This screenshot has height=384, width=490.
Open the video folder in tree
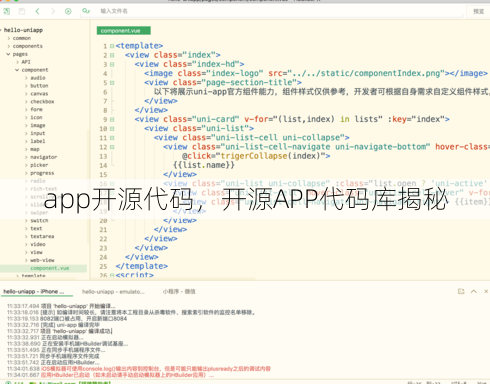[x=38, y=244]
